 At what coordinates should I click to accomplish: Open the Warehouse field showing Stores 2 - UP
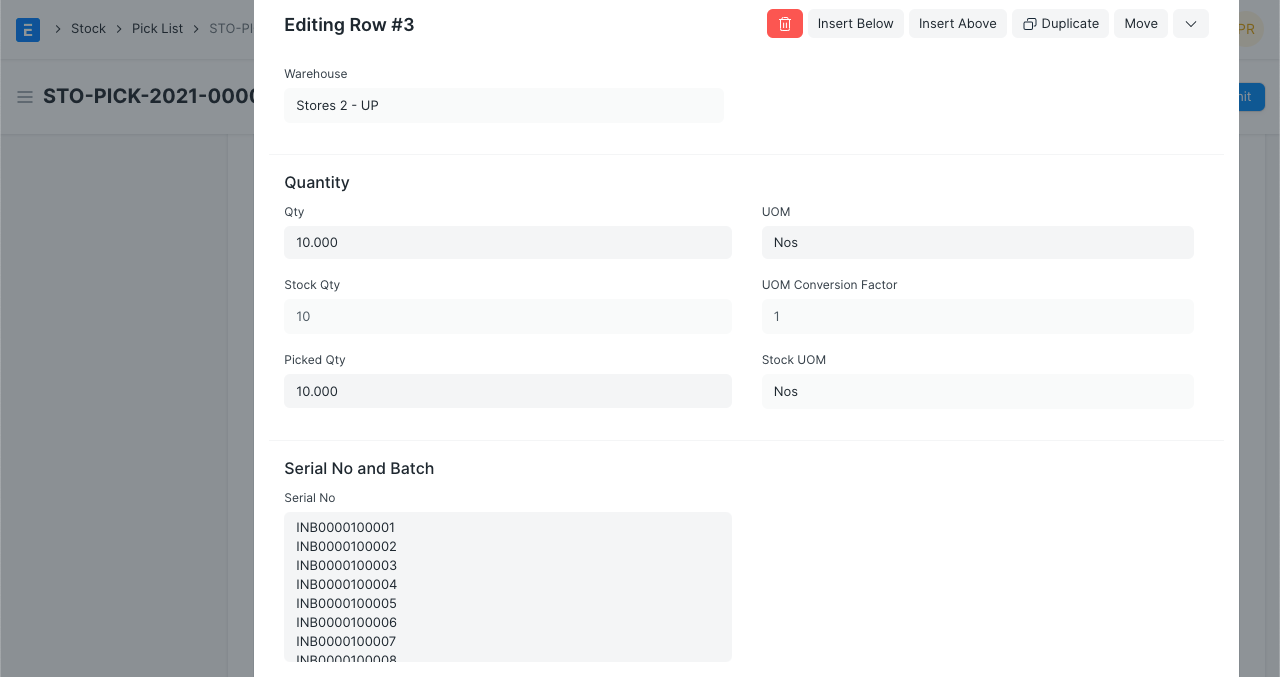pos(503,106)
